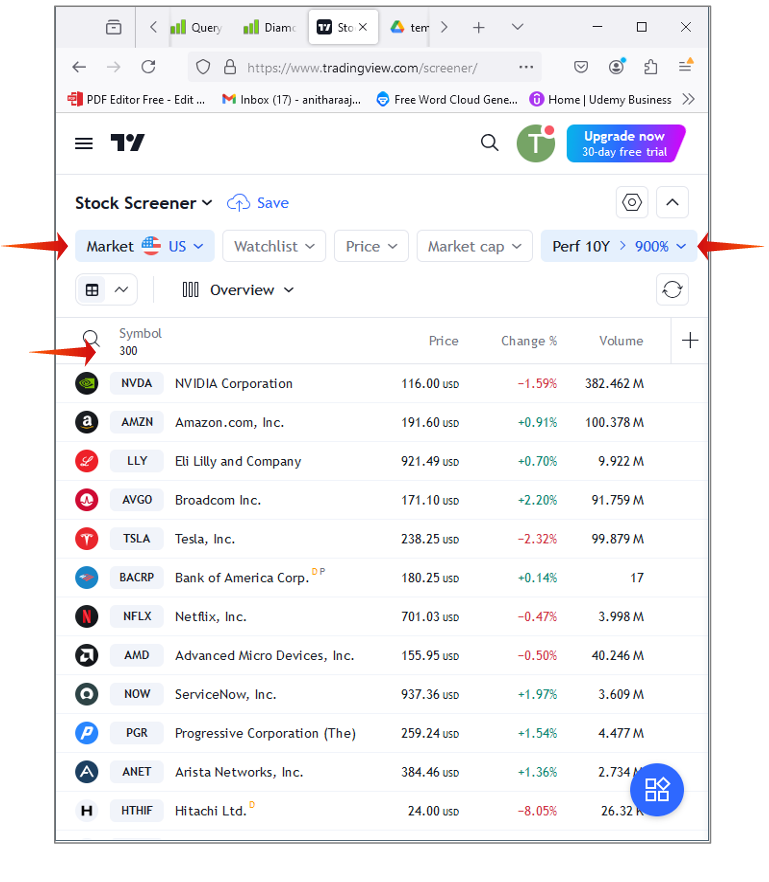Open the TSLA ticker symbol
Image resolution: width=769 pixels, height=882 pixels.
137,538
